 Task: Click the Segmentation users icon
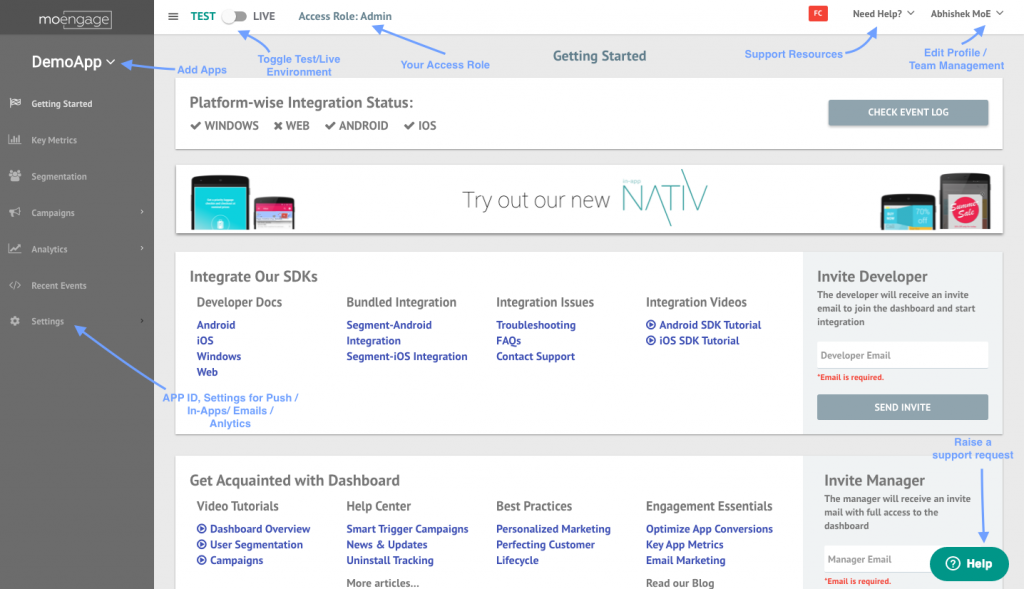tap(15, 176)
